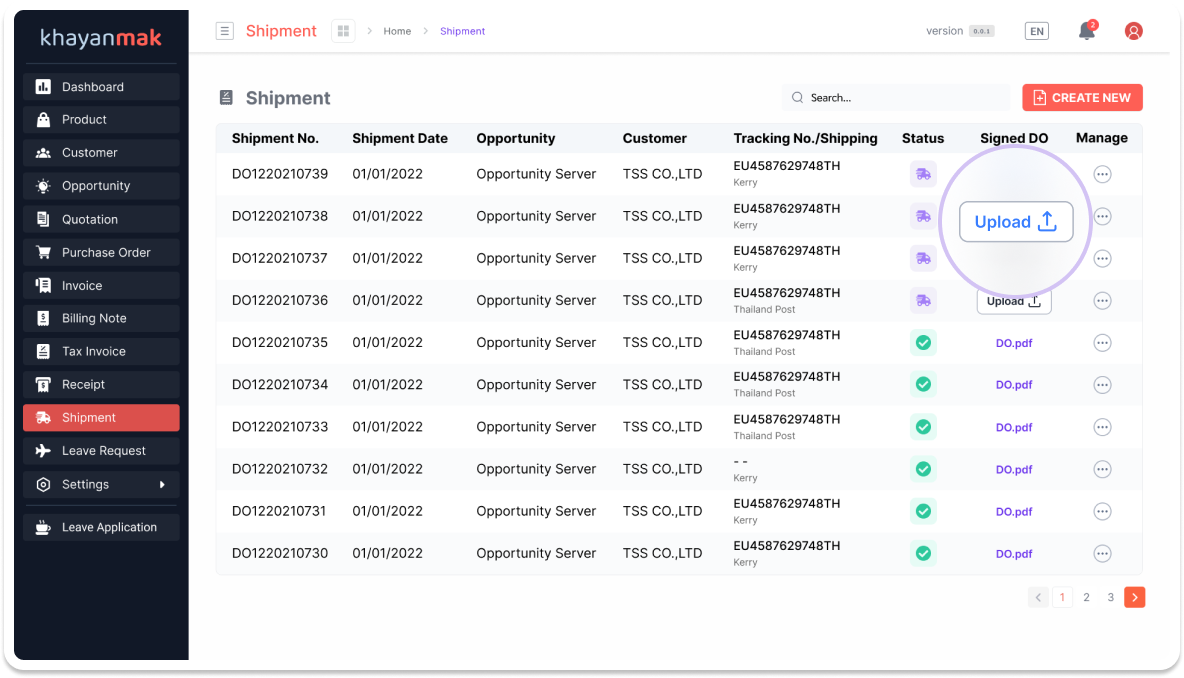Open DO.pdf link for DO1220210733

tap(1014, 427)
